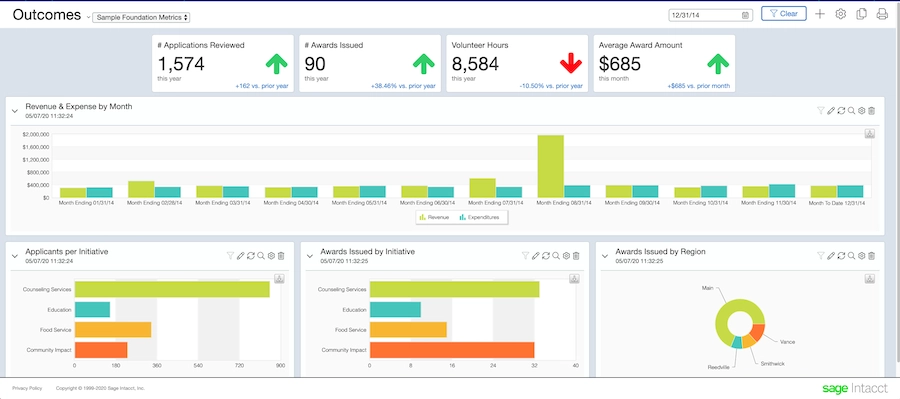Click the 12/31/14 date input field
Screen dimensions: 900x399
711,16
